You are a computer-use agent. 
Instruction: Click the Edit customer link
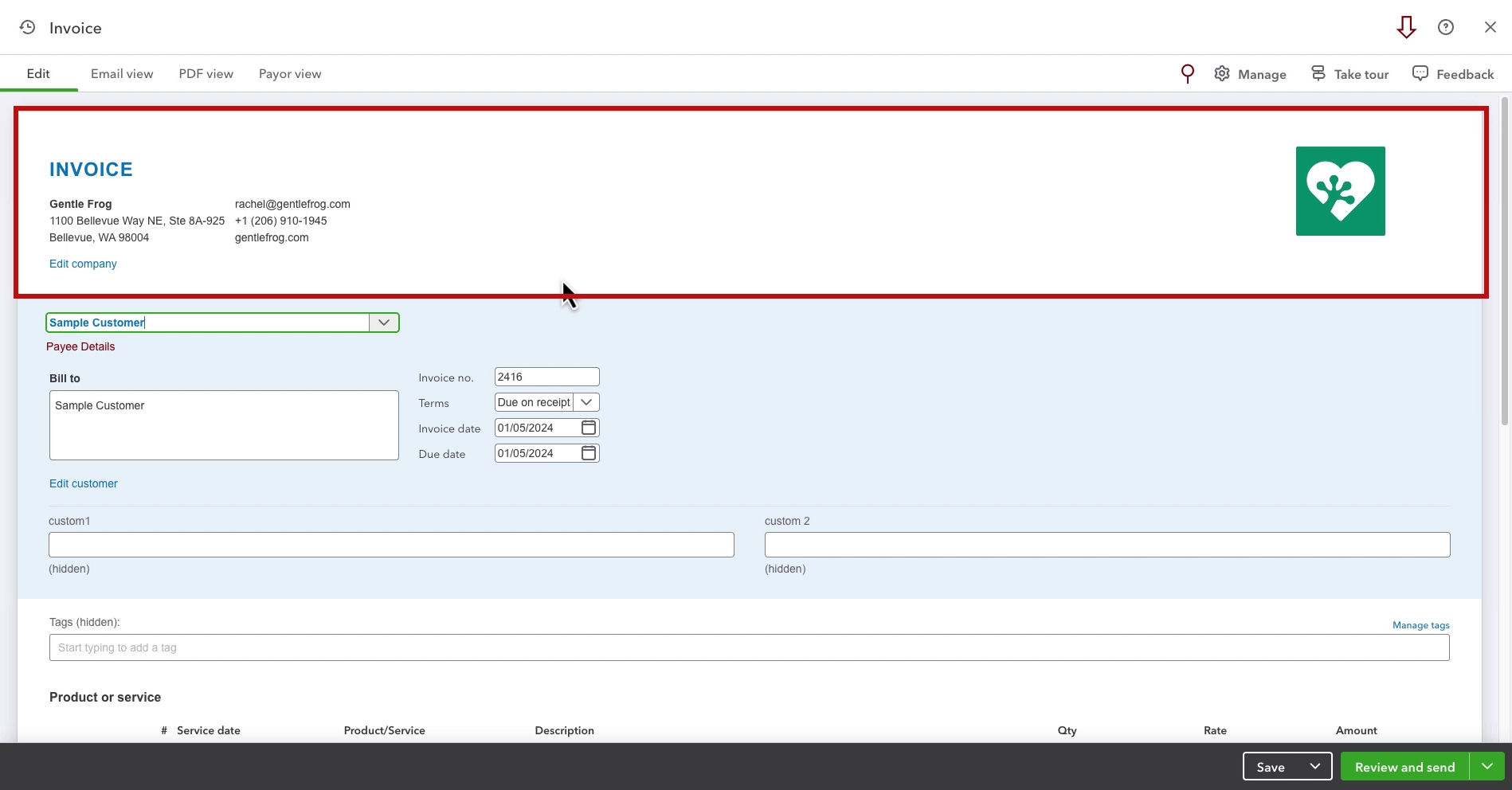pyautogui.click(x=84, y=483)
